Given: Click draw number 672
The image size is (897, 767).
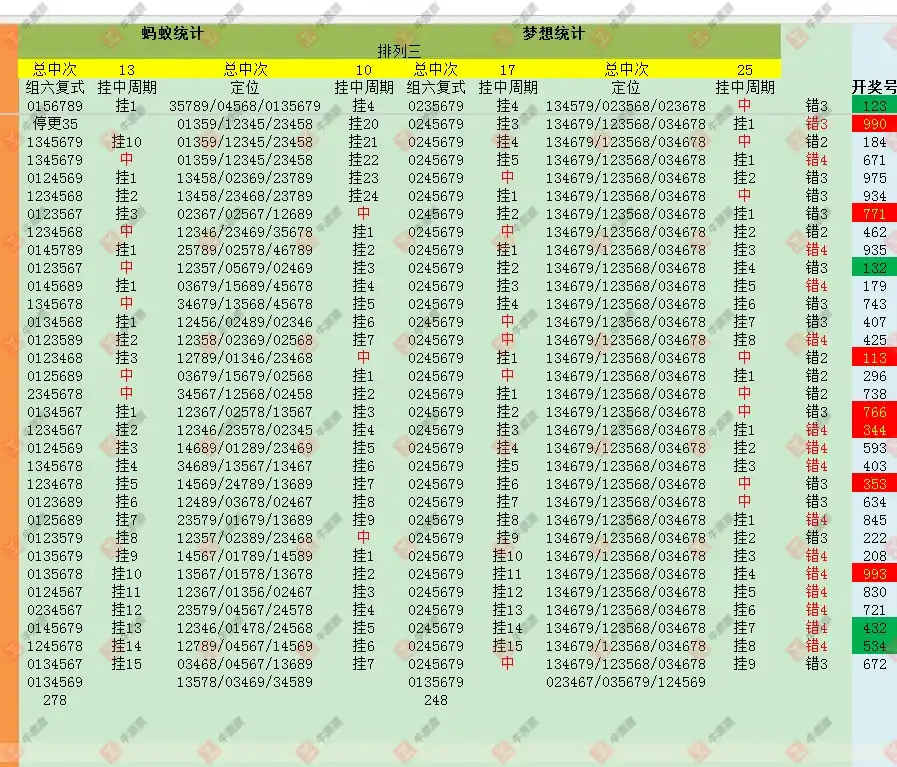Looking at the screenshot, I should 875,664.
